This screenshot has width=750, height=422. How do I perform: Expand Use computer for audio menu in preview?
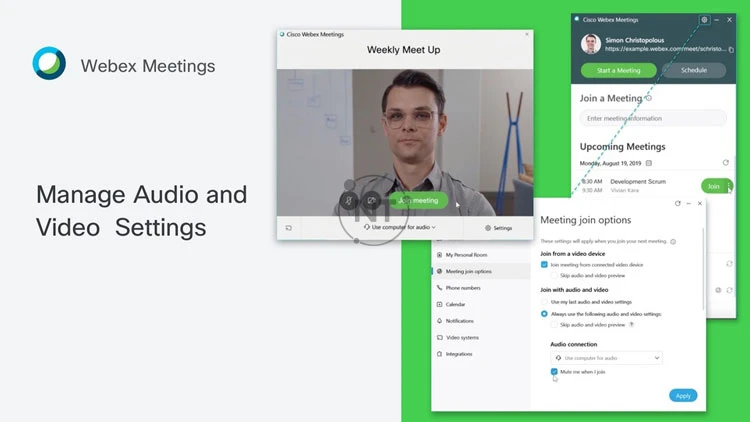point(401,228)
